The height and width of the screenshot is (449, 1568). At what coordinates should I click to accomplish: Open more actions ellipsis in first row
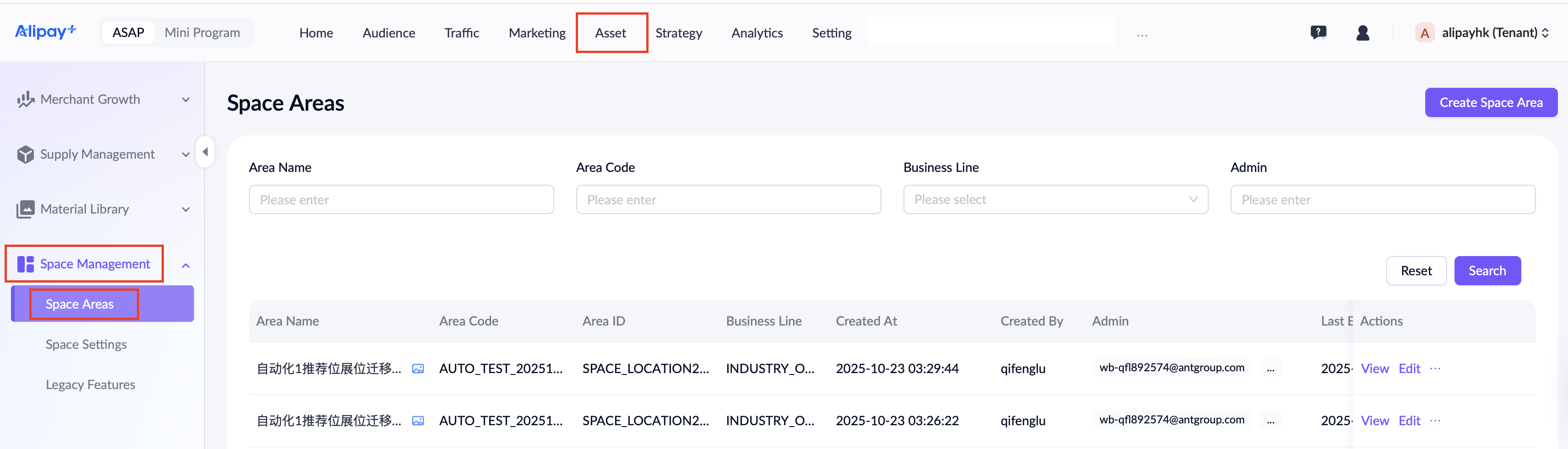point(1435,368)
